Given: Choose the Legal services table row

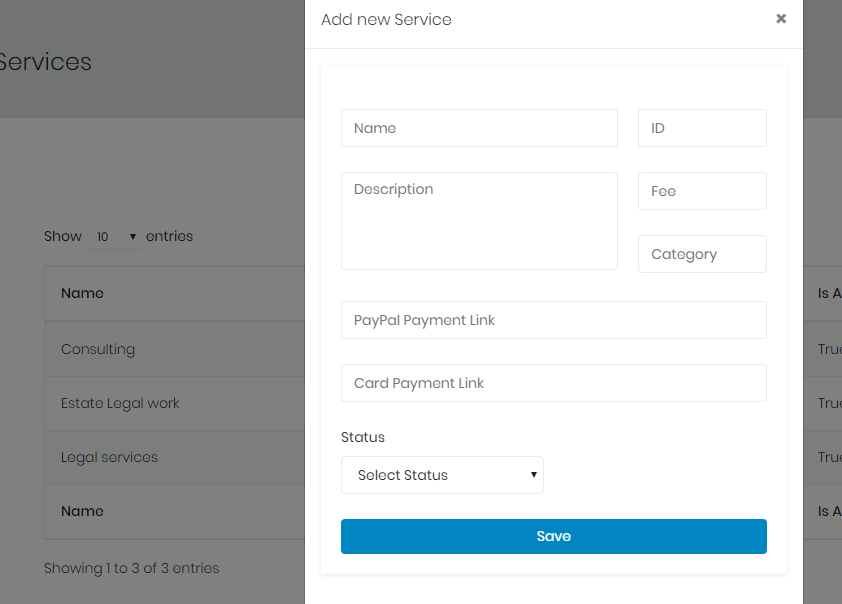Looking at the screenshot, I should 109,457.
